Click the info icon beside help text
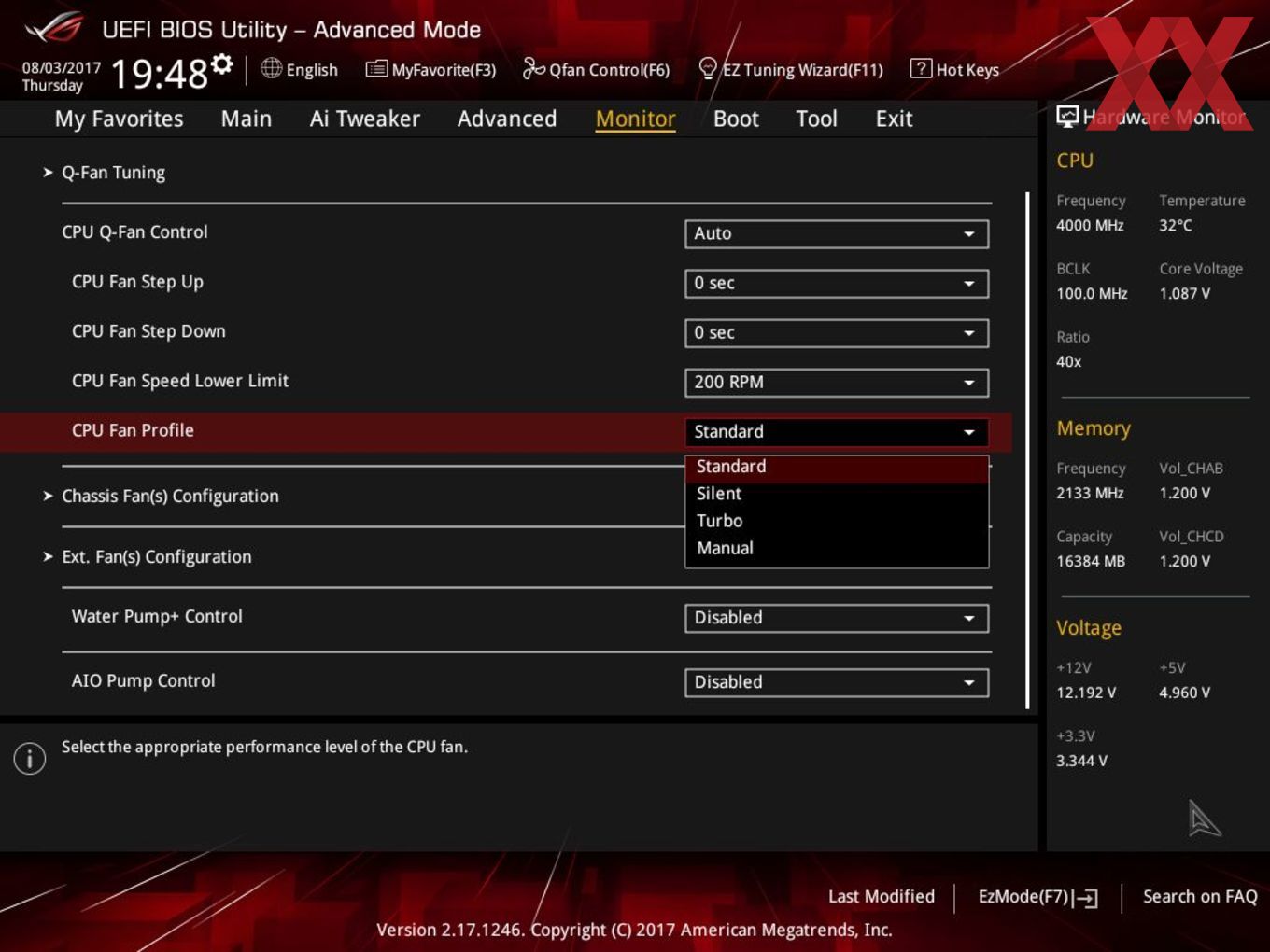Screen dimensions: 1270x952 click(30, 758)
